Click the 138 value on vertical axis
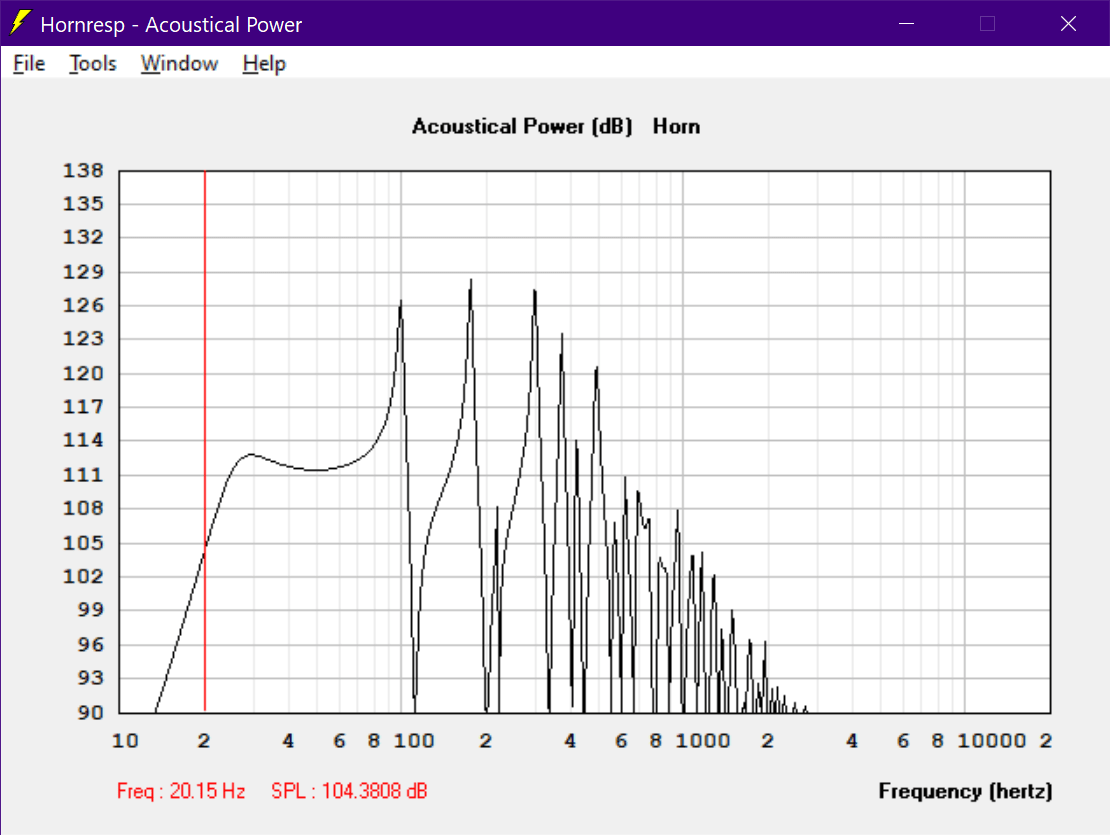The width and height of the screenshot is (1110, 835). point(84,171)
